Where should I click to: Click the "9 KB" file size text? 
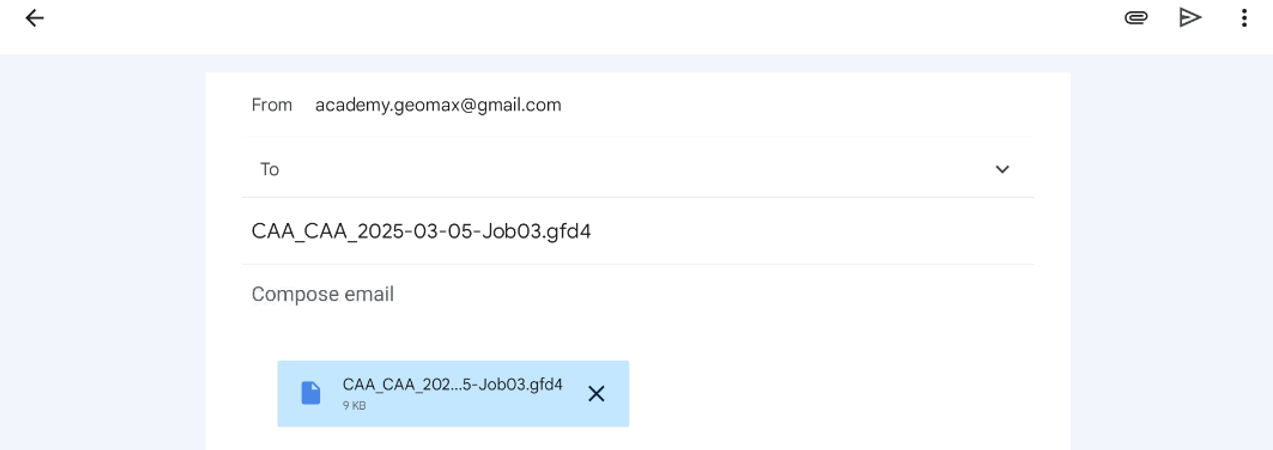[x=353, y=406]
